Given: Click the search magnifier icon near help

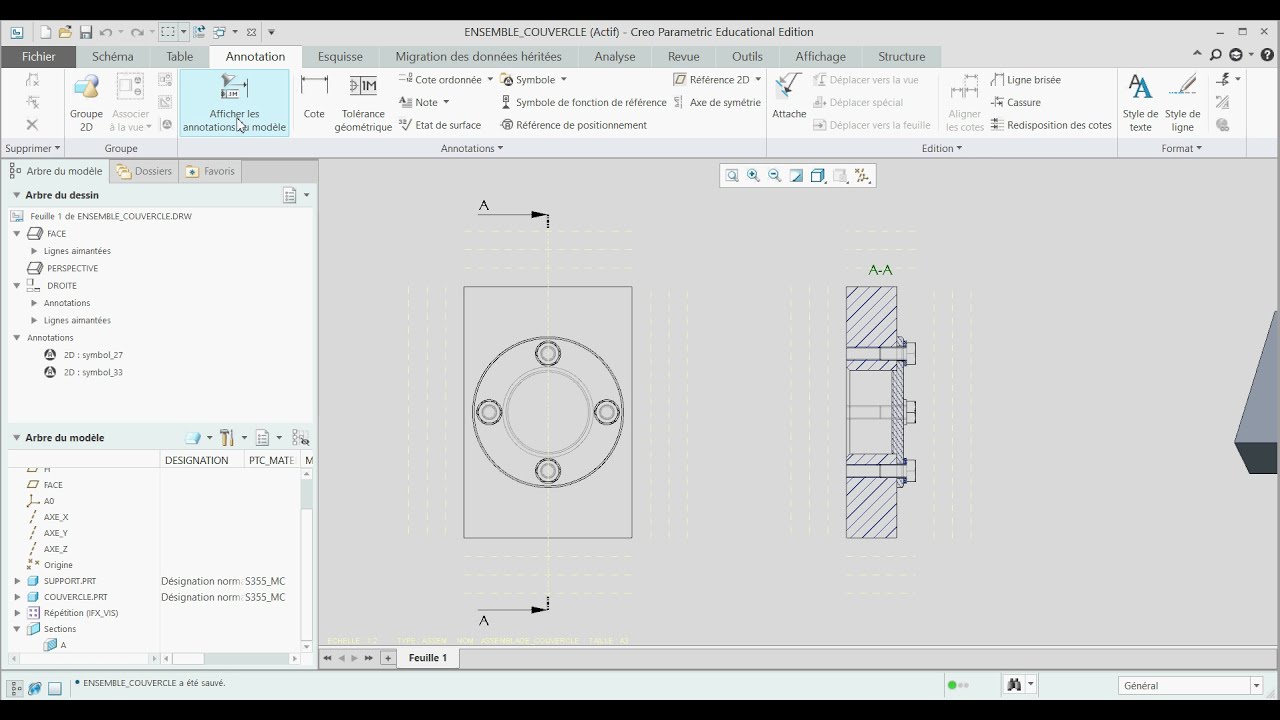Looking at the screenshot, I should [1216, 56].
